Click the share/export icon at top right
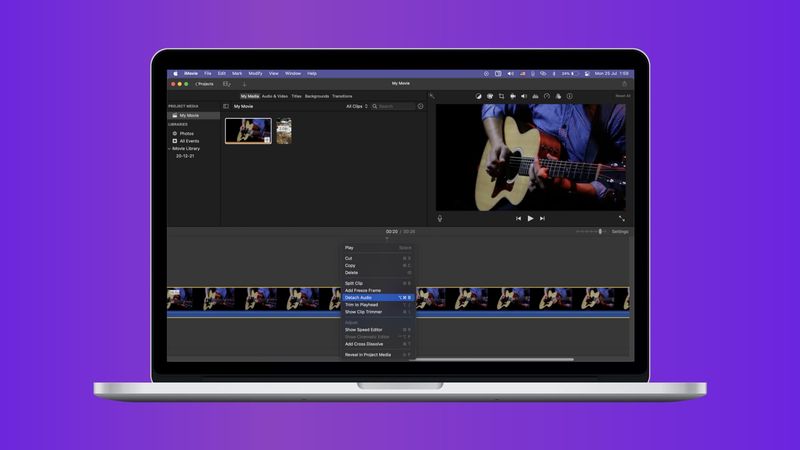This screenshot has height=450, width=800. [624, 84]
